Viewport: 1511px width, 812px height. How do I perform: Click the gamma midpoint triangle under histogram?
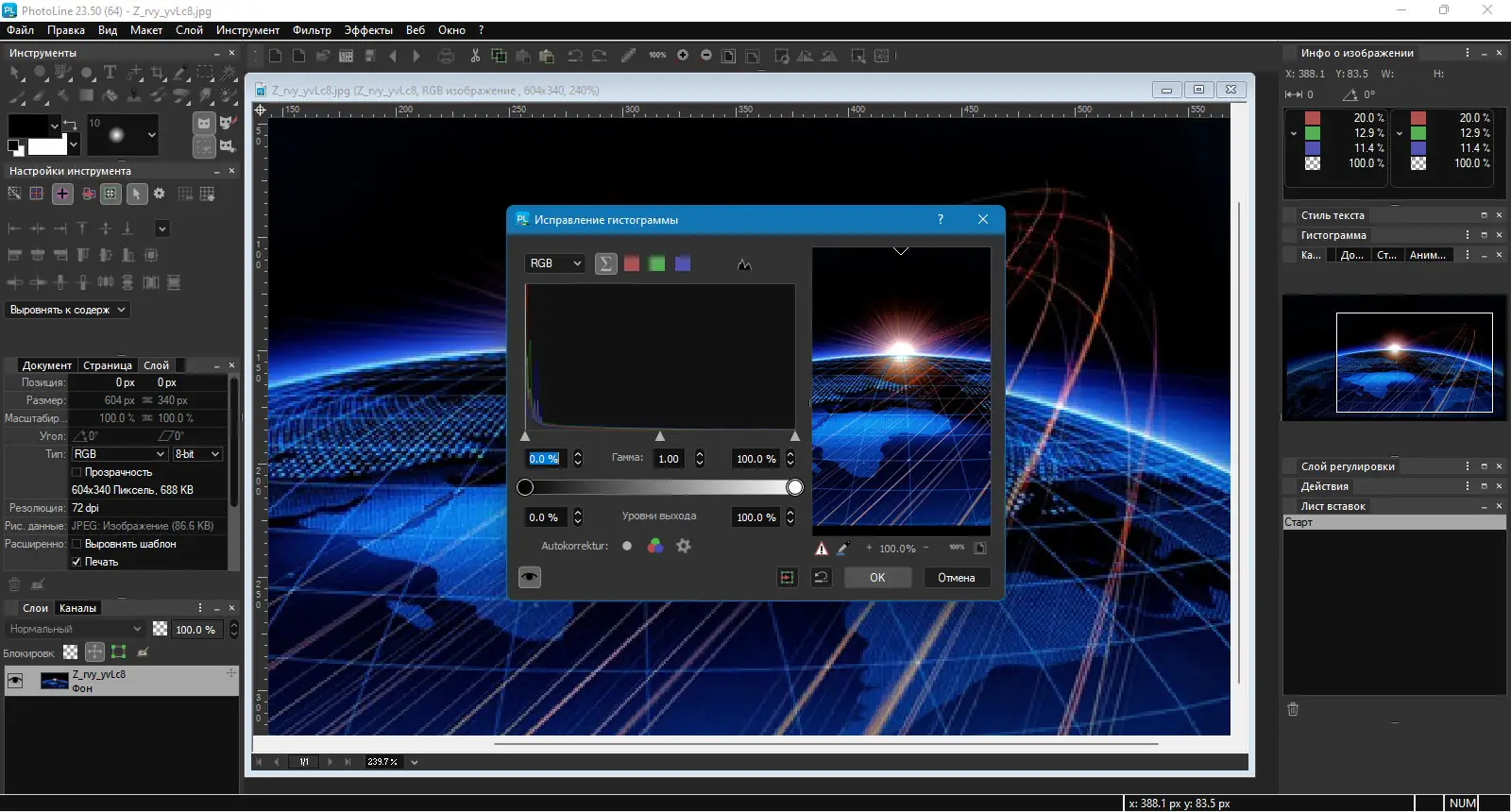660,436
